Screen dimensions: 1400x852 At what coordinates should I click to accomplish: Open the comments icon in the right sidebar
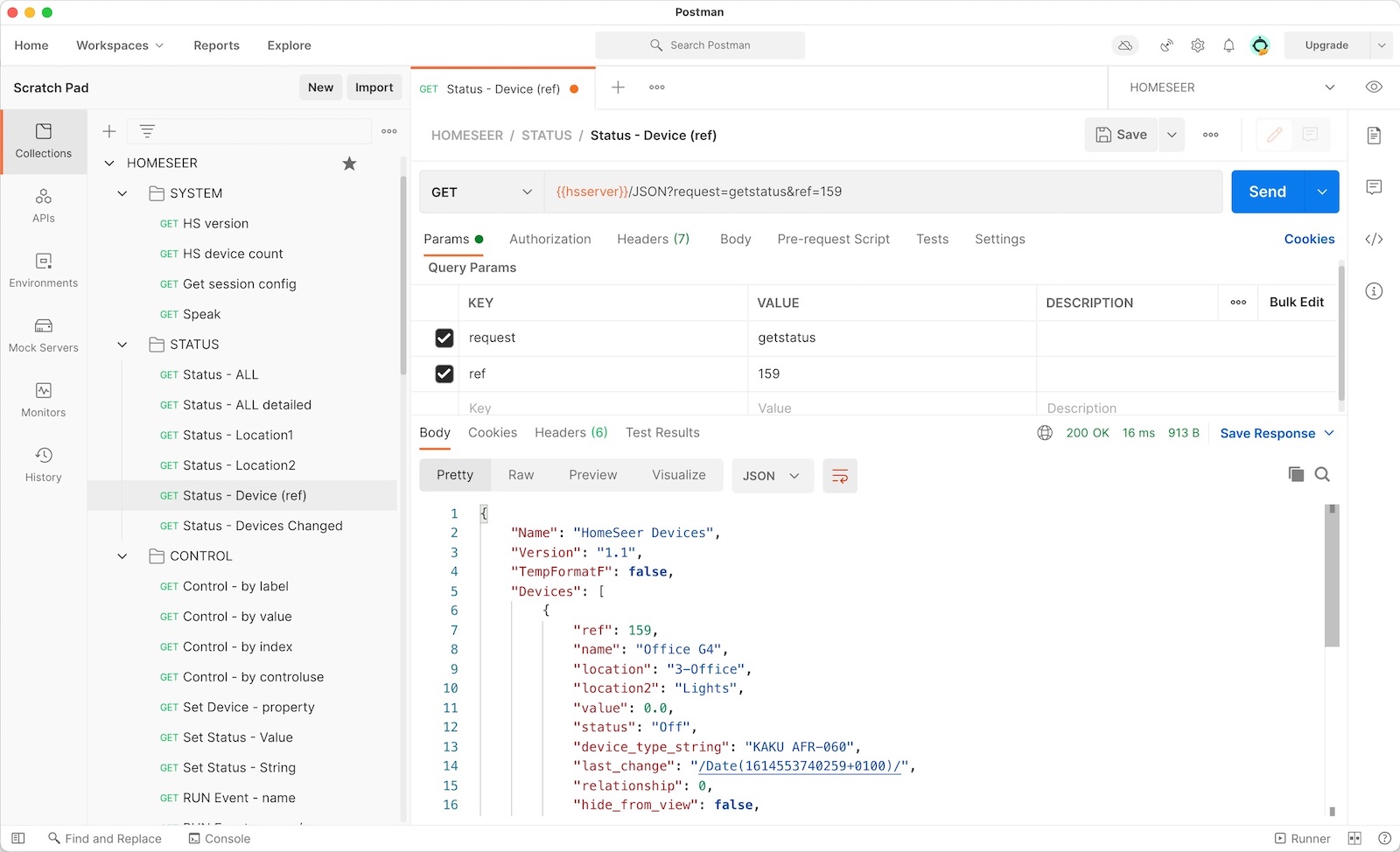tap(1374, 187)
